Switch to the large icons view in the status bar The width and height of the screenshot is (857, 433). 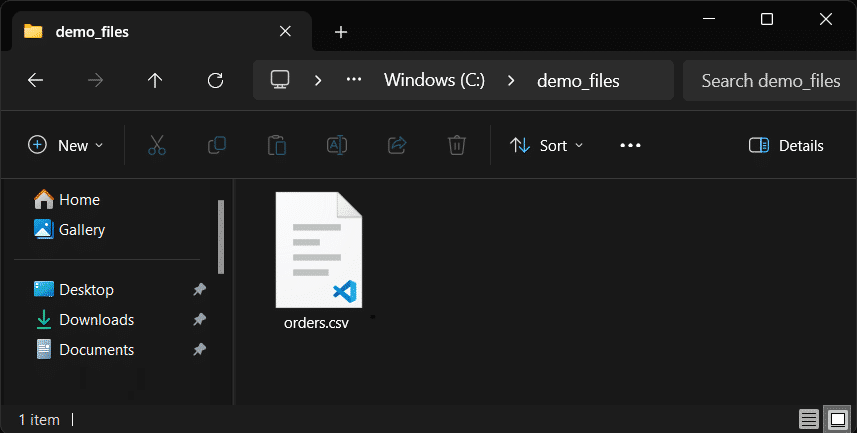tap(837, 420)
